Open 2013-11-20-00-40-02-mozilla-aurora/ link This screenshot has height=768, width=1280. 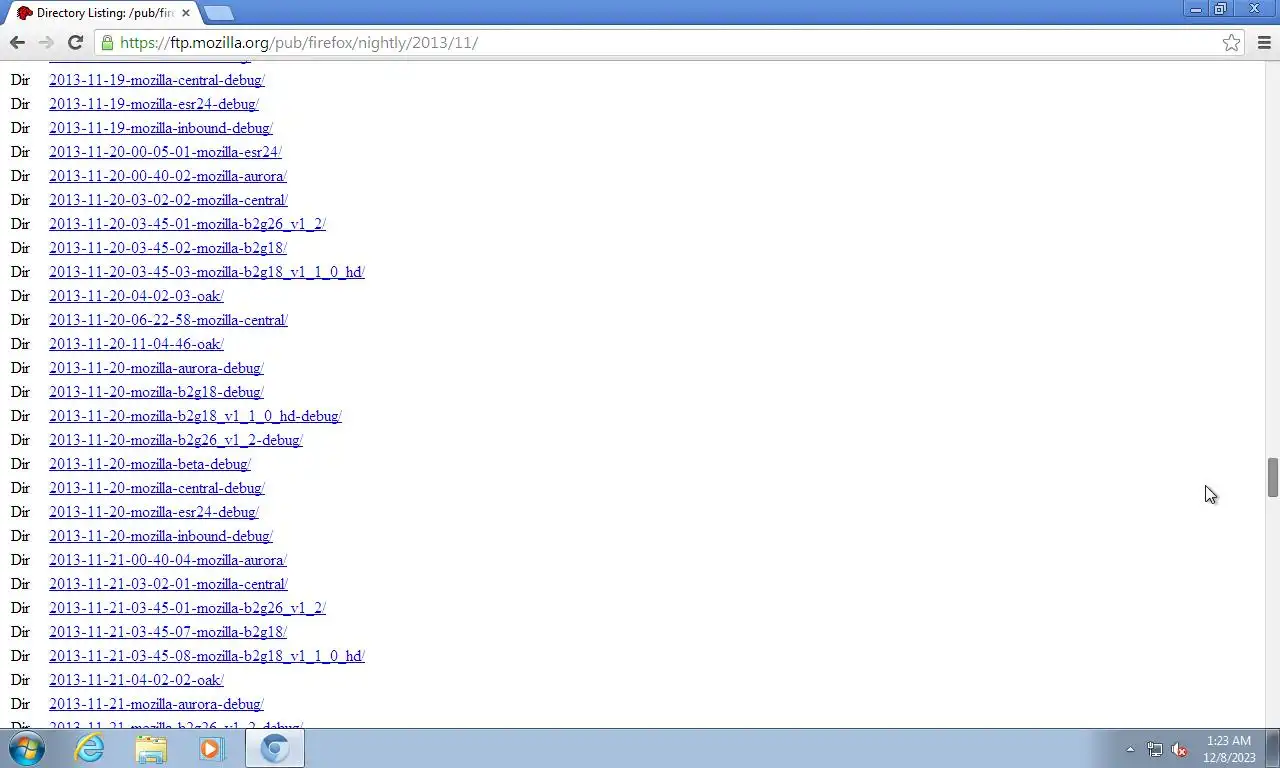click(168, 176)
